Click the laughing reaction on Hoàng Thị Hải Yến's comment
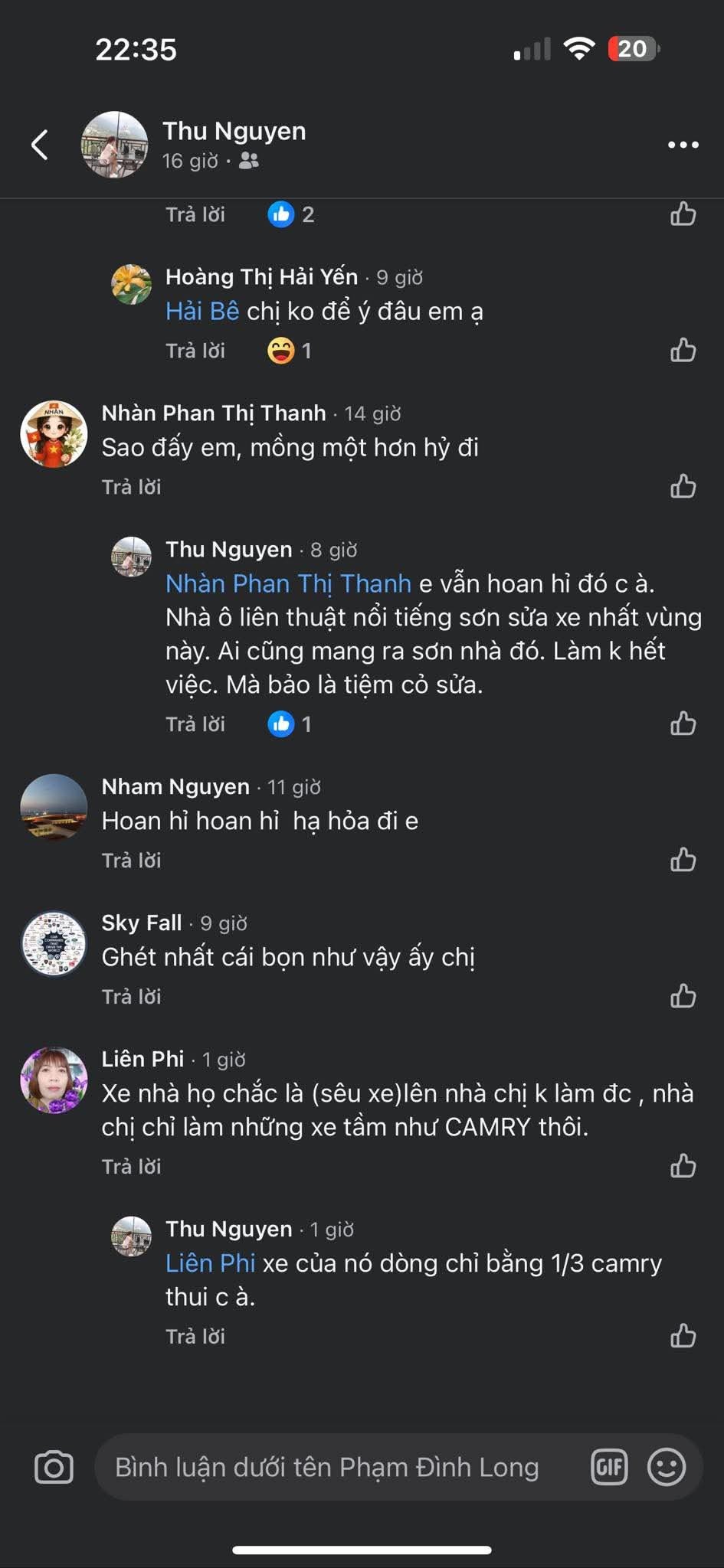 283,351
